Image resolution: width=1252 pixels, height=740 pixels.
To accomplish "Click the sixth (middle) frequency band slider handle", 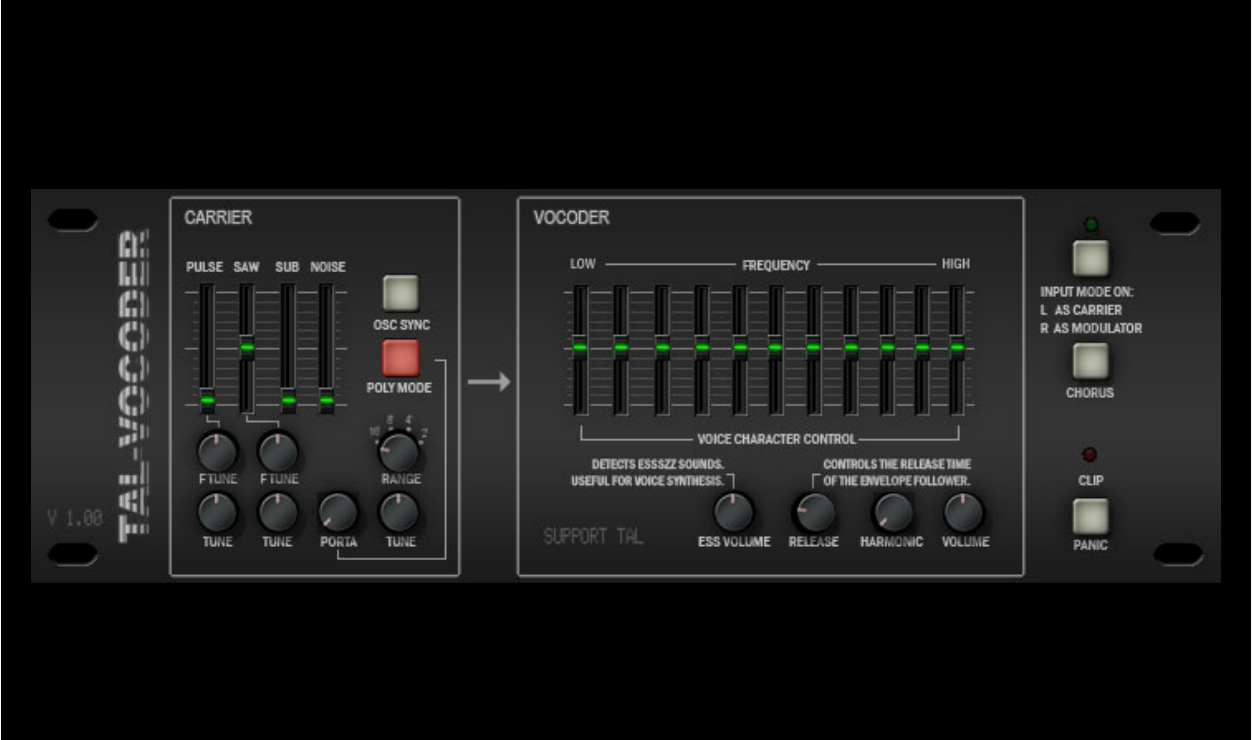I will pos(775,348).
